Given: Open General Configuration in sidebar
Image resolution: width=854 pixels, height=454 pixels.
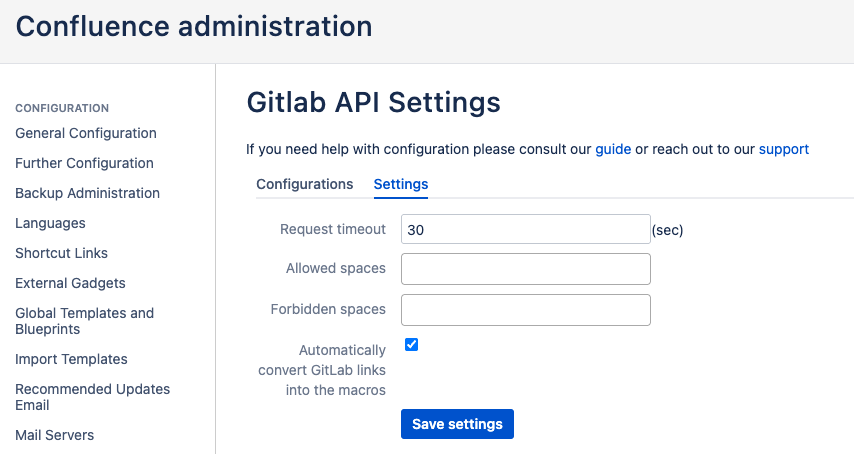Looking at the screenshot, I should (x=86, y=133).
